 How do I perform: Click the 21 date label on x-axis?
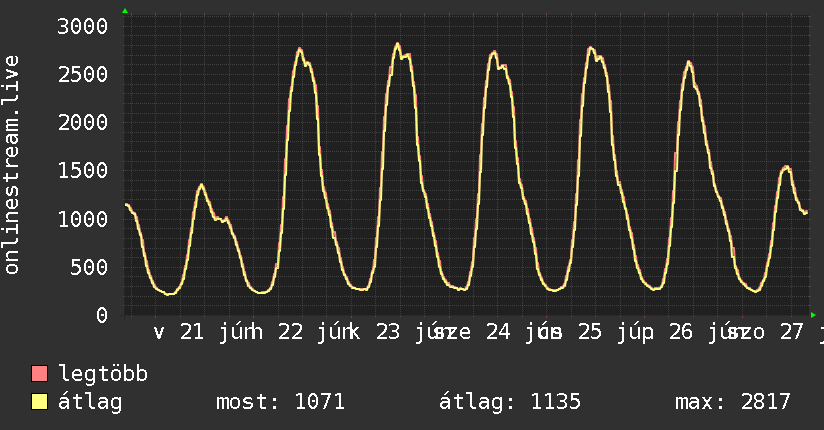192,332
